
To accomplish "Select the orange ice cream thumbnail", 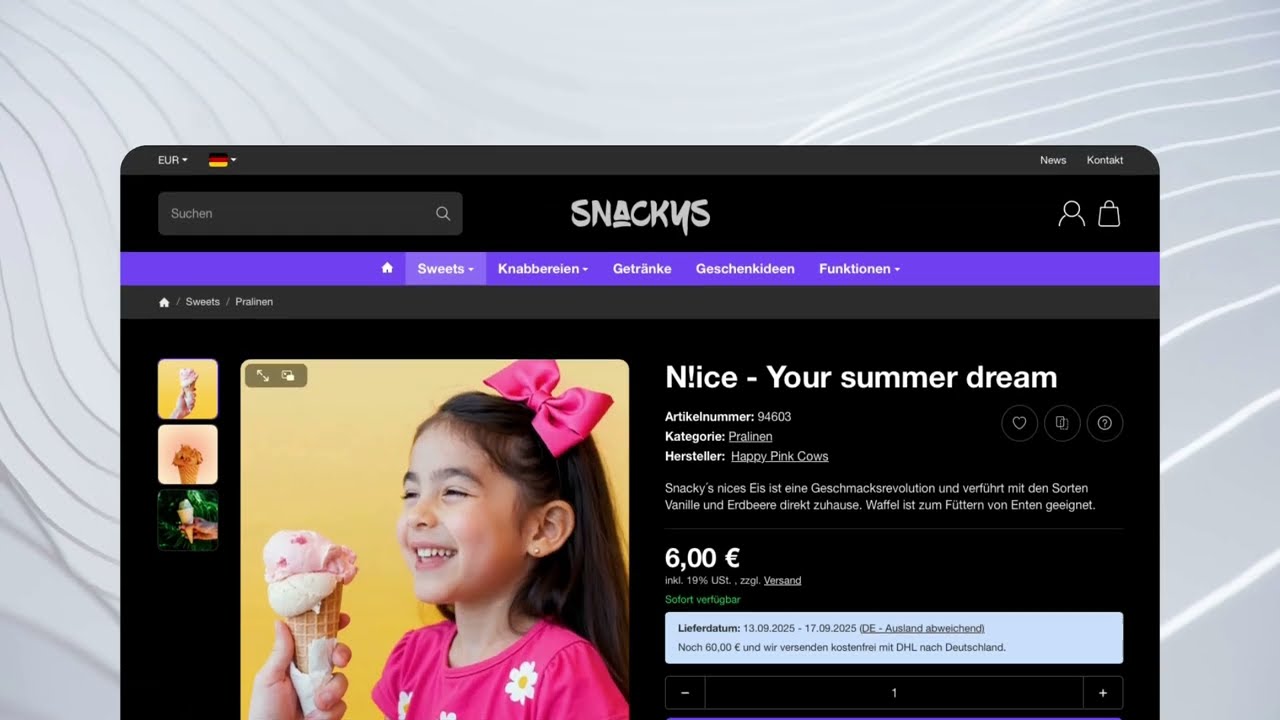I will (x=188, y=454).
